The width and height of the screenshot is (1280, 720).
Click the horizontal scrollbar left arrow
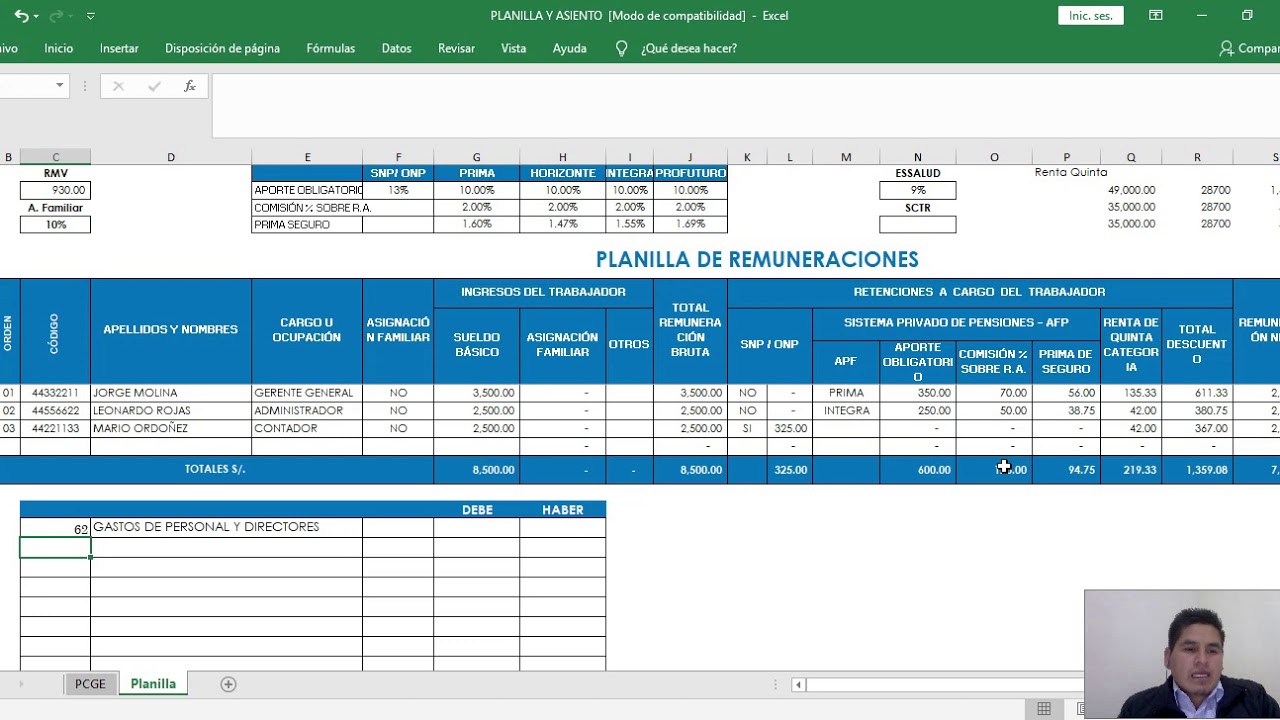(798, 685)
